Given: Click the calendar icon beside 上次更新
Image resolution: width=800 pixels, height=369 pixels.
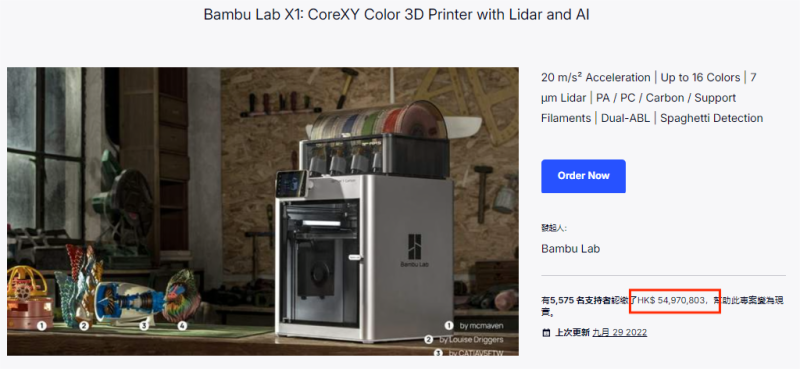Looking at the screenshot, I should click(546, 333).
